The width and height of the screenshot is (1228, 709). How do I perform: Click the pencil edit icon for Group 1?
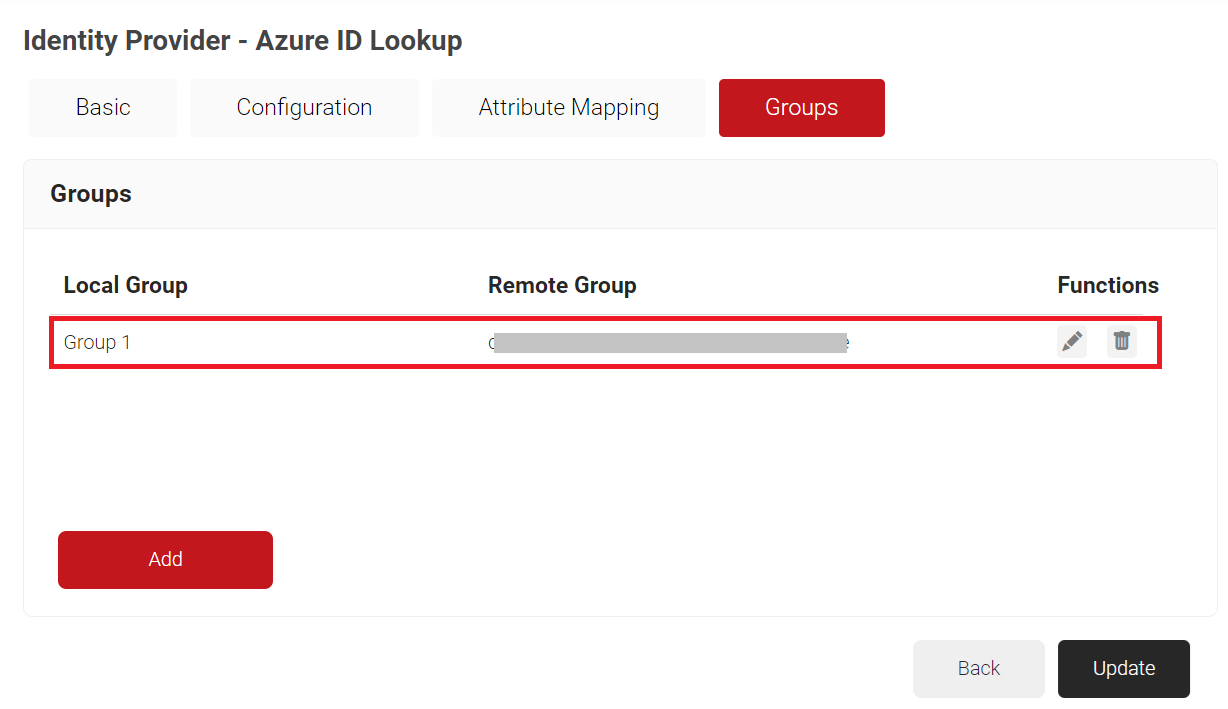click(1072, 342)
